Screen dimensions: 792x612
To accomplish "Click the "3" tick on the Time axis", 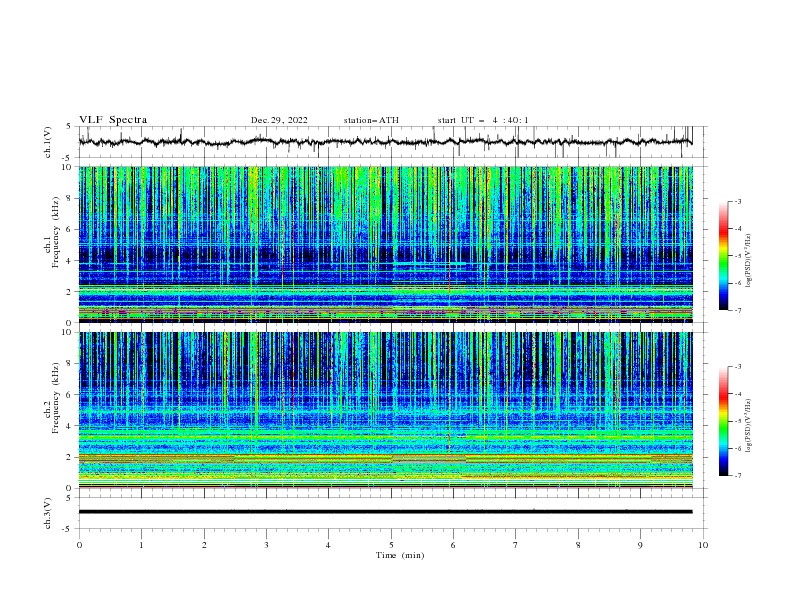I will pos(266,545).
